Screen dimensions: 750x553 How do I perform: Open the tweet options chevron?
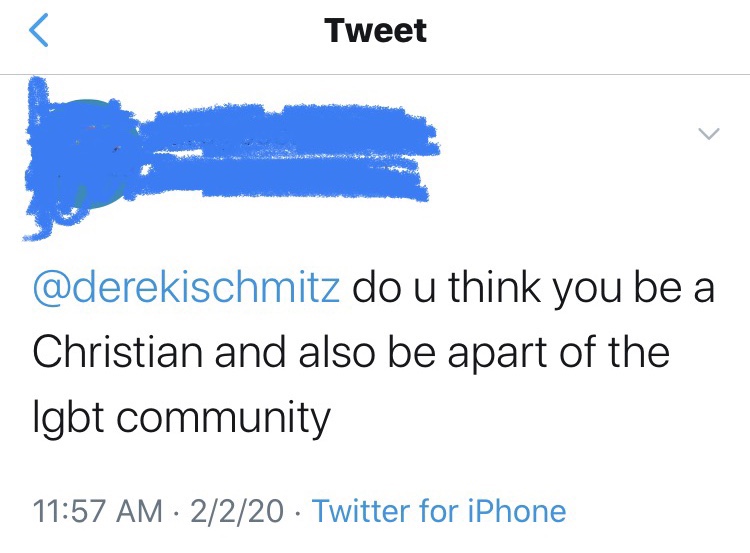[x=708, y=133]
